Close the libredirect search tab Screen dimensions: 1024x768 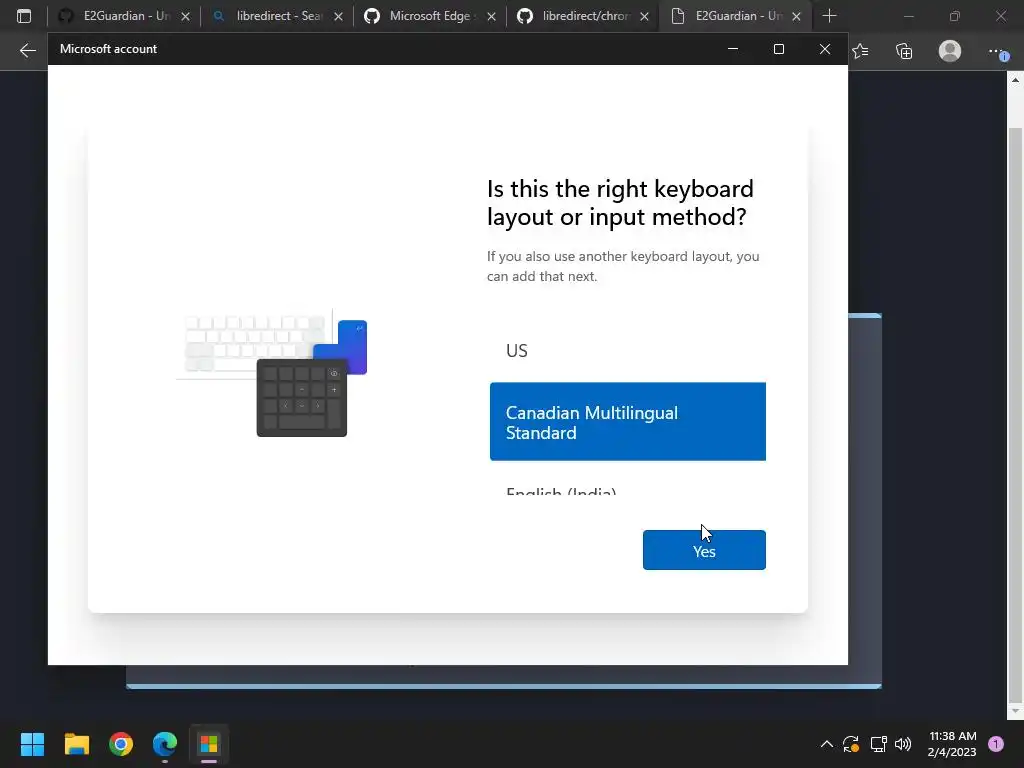point(338,17)
